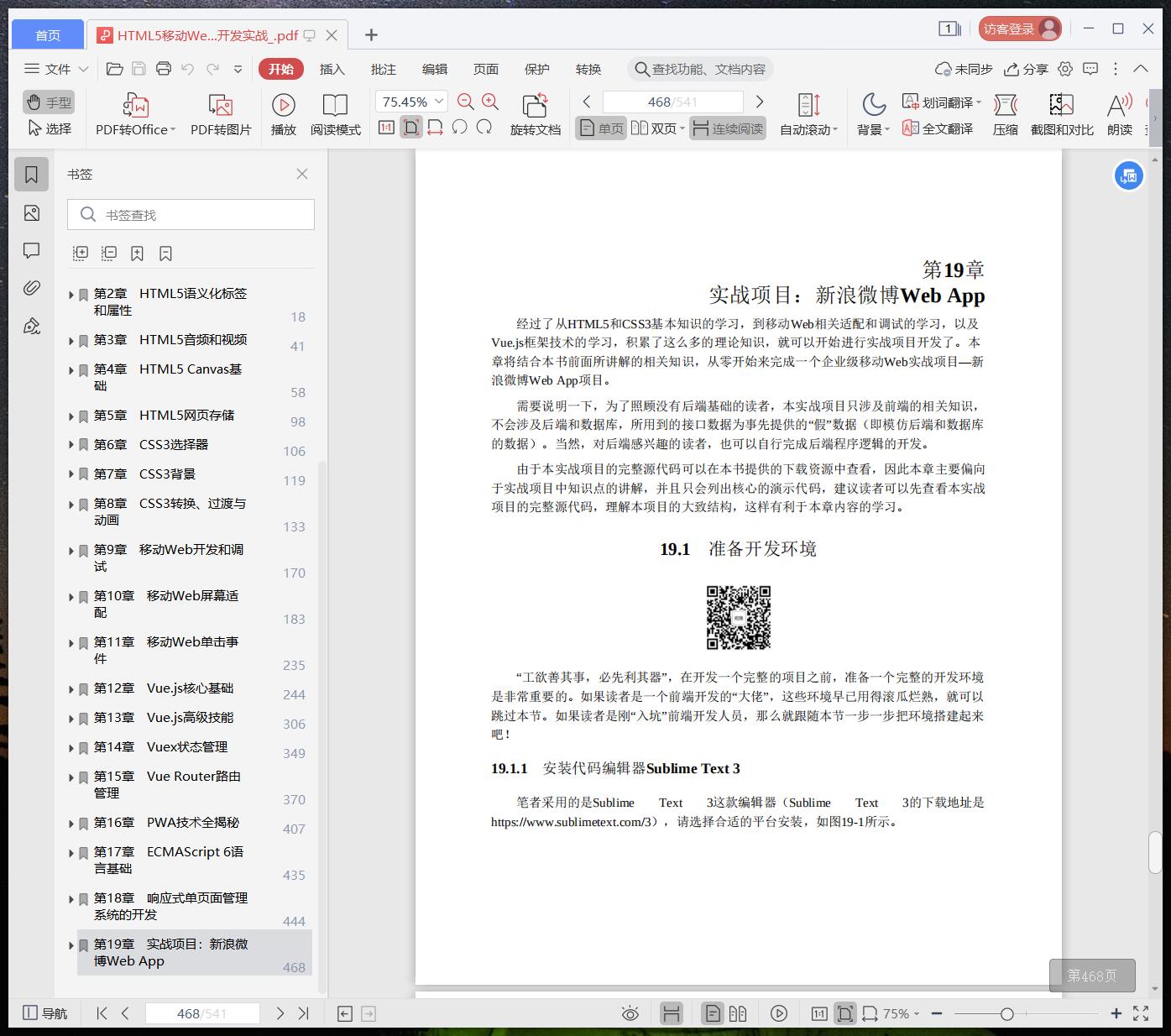This screenshot has height=1036, width=1171.
Task: Zoom in with plus magnifier icon
Action: (x=490, y=102)
